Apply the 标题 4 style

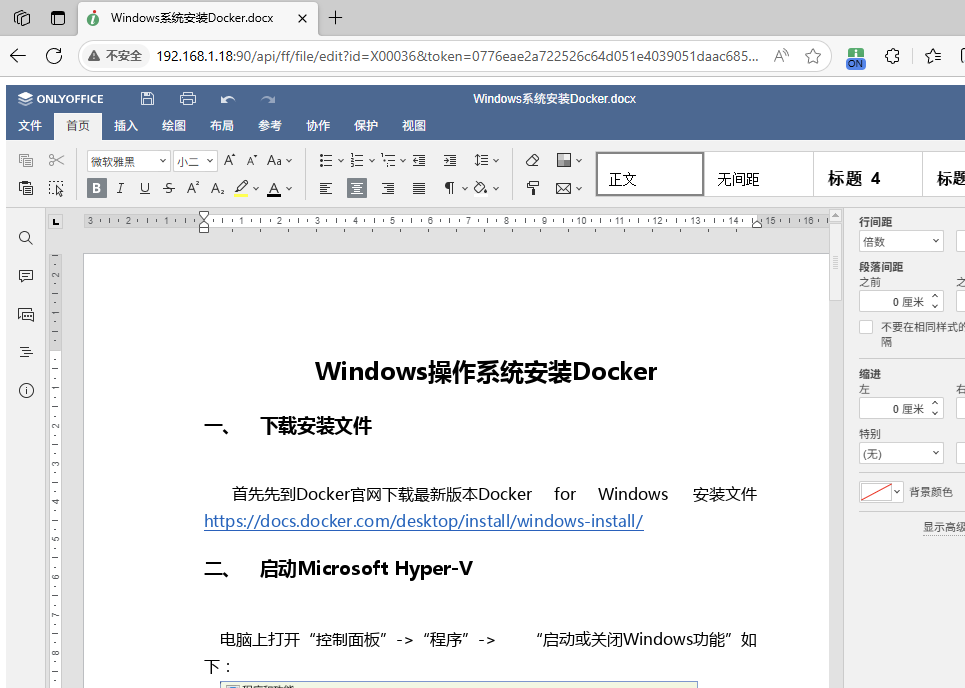868,174
